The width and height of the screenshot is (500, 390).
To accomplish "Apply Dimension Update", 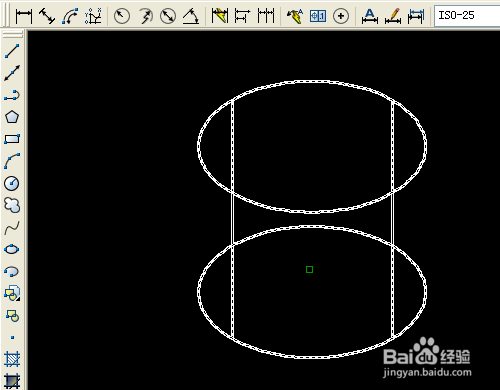I will (x=416, y=16).
